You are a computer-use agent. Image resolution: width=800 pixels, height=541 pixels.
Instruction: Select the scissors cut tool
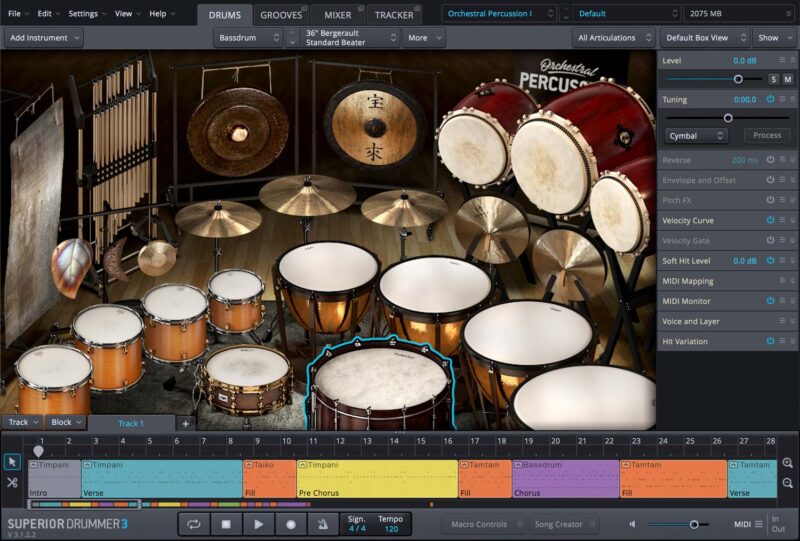pos(12,482)
